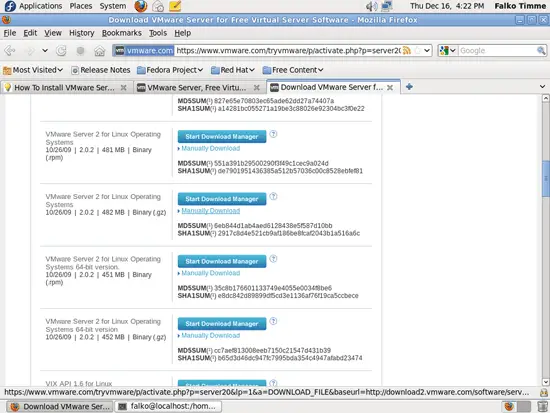
Task: Click Manually Download for 482 MB gz
Action: click(210, 211)
